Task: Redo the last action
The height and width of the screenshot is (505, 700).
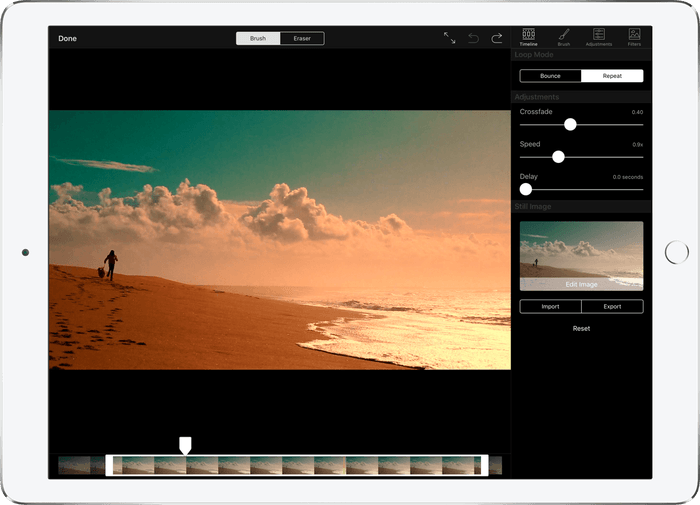Action: coord(497,38)
